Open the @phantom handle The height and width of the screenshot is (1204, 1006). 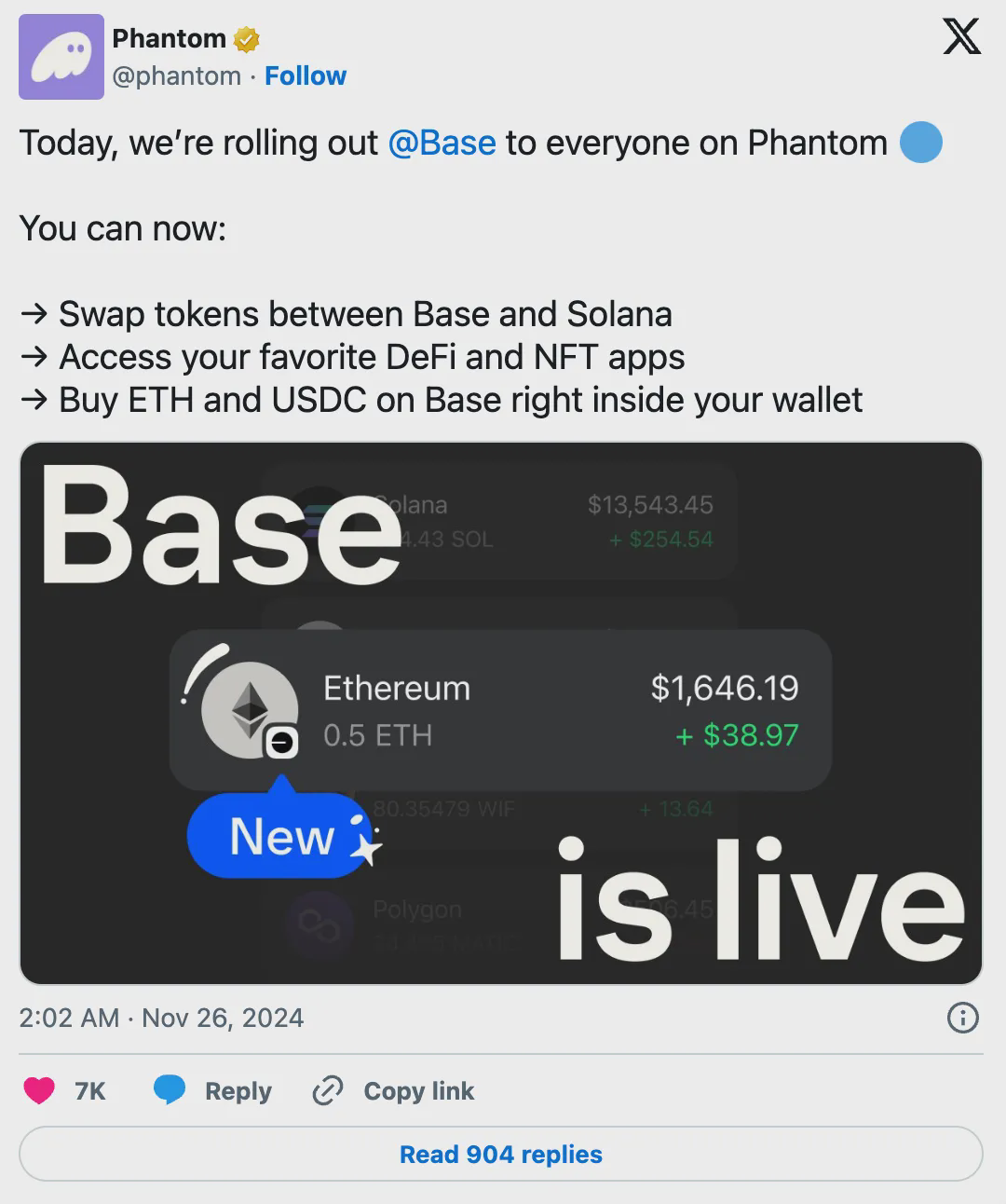176,75
